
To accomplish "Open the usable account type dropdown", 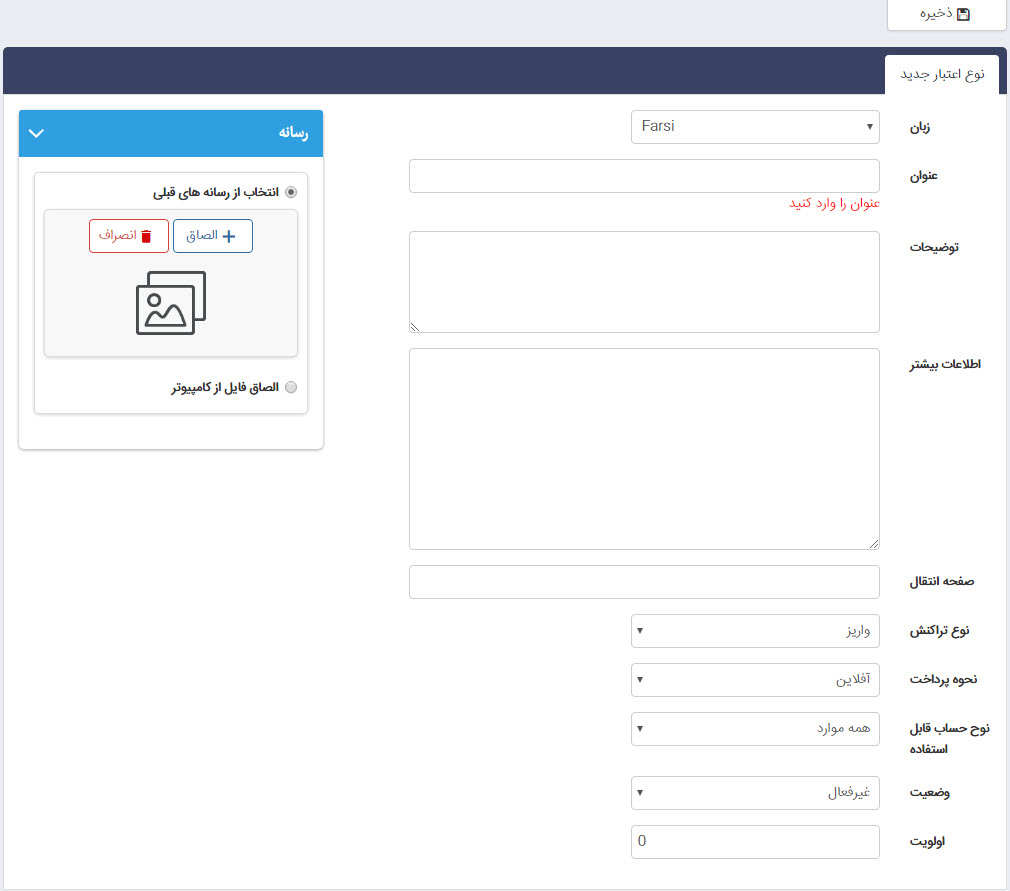I will (x=755, y=729).
